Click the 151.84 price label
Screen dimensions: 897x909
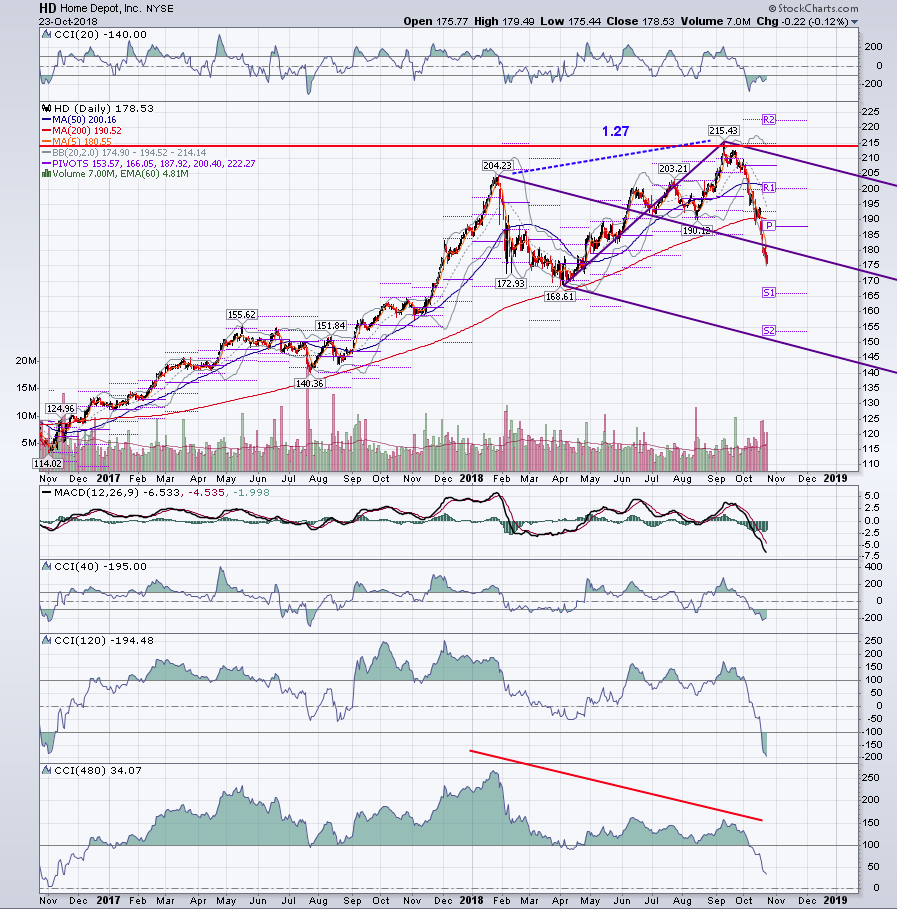point(331,326)
